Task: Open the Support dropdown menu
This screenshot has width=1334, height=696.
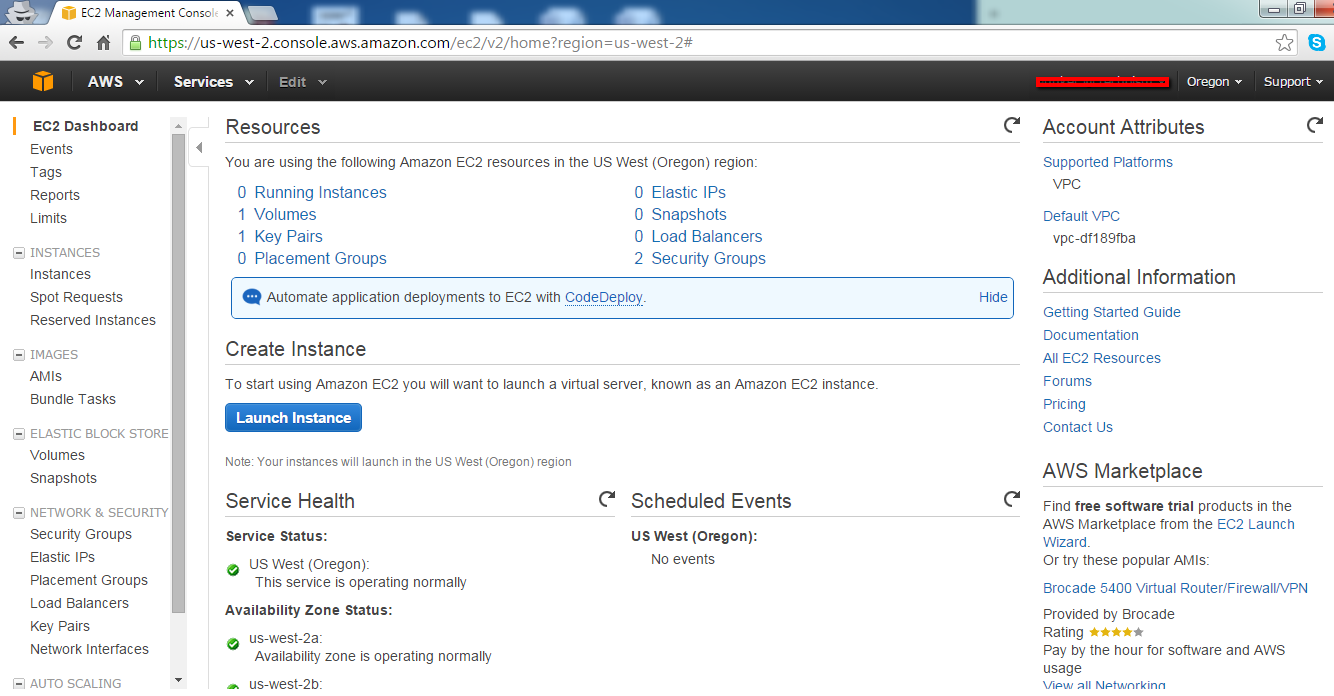Action: pos(1292,82)
